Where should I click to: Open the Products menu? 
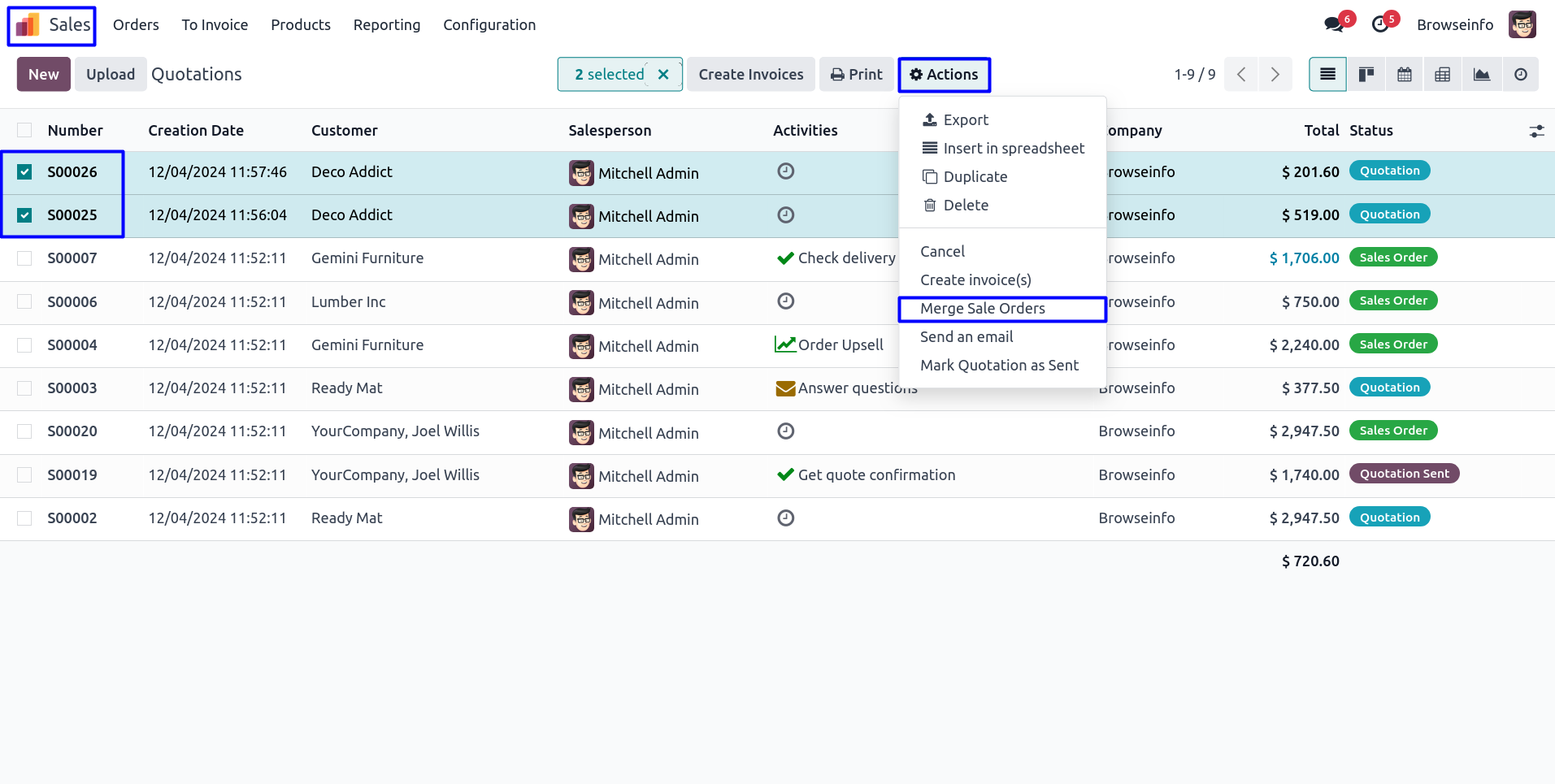point(301,25)
